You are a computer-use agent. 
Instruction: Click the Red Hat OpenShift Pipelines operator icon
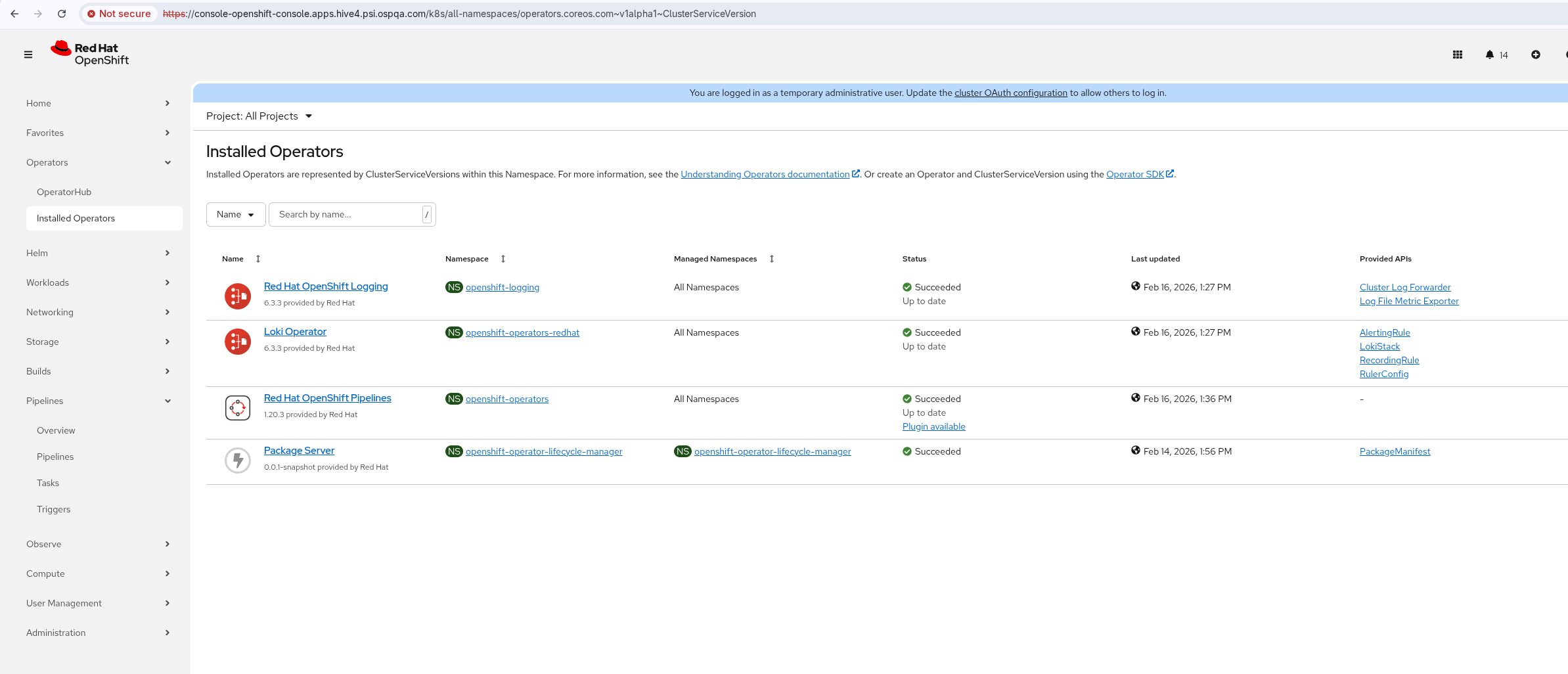[x=238, y=407]
